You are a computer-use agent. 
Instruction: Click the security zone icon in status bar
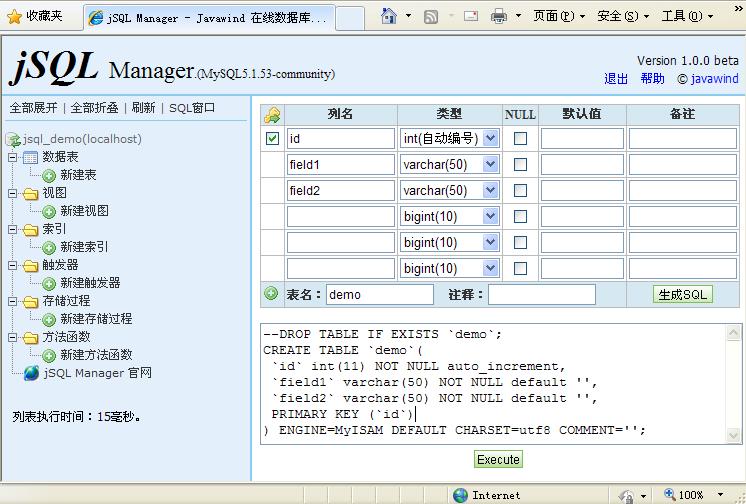[x=626, y=496]
